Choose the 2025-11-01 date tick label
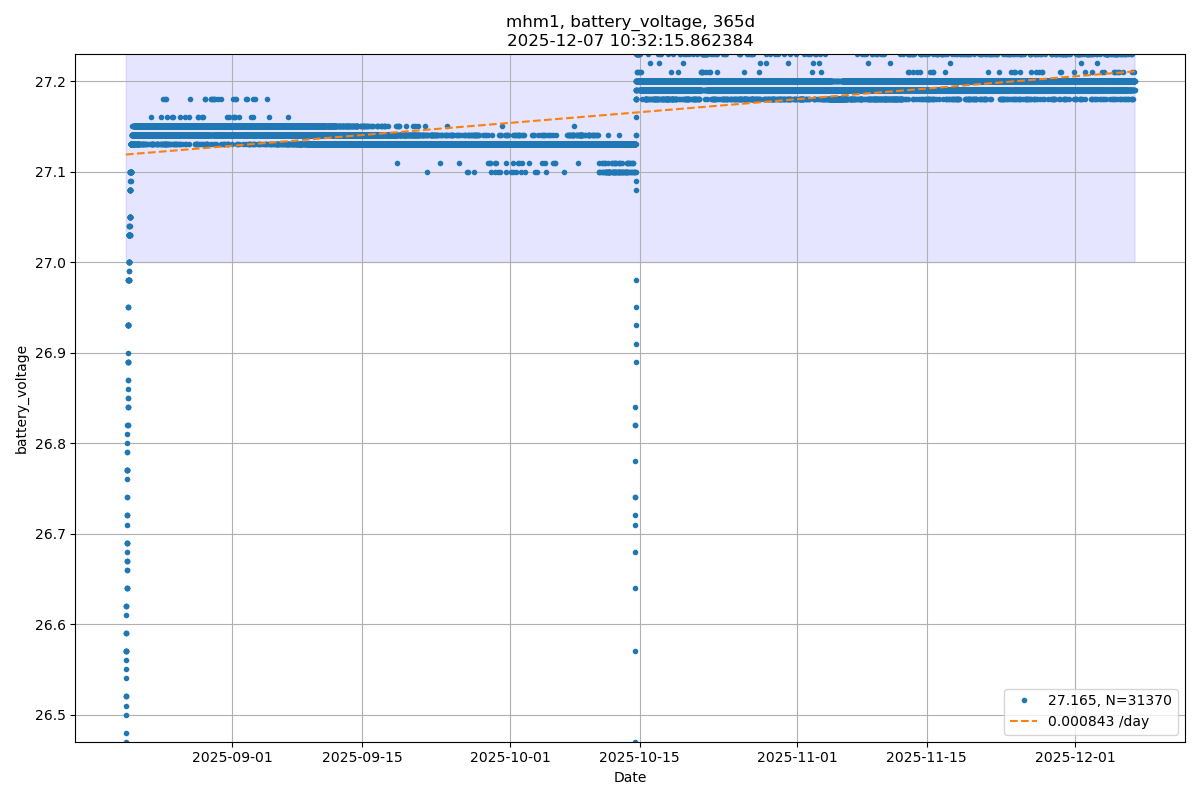 point(797,758)
